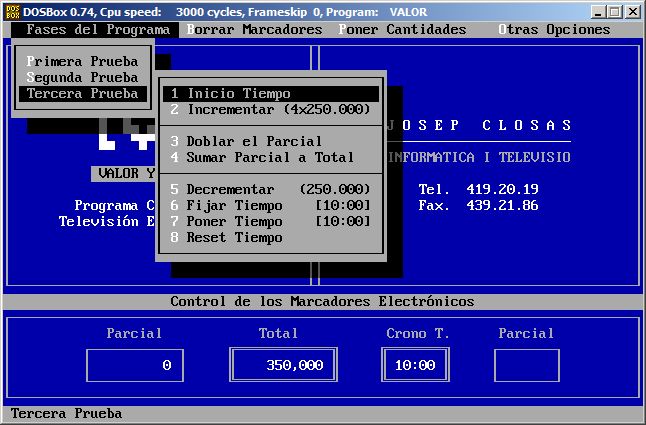Select Primera Prueba from the dropdown
Image resolution: width=646 pixels, height=425 pixels.
(x=82, y=62)
